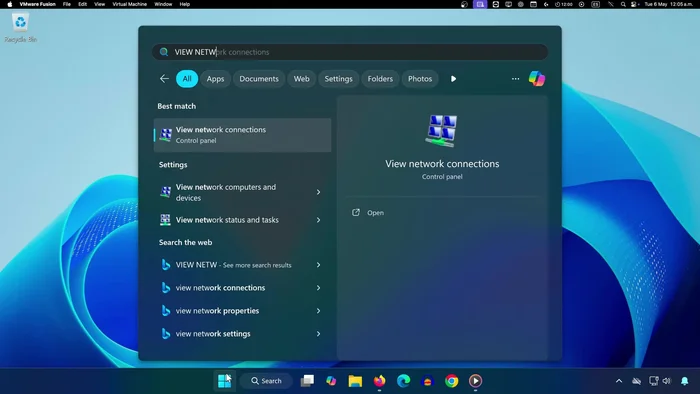Open notifications bell in system tray
The width and height of the screenshot is (700, 394).
point(684,381)
